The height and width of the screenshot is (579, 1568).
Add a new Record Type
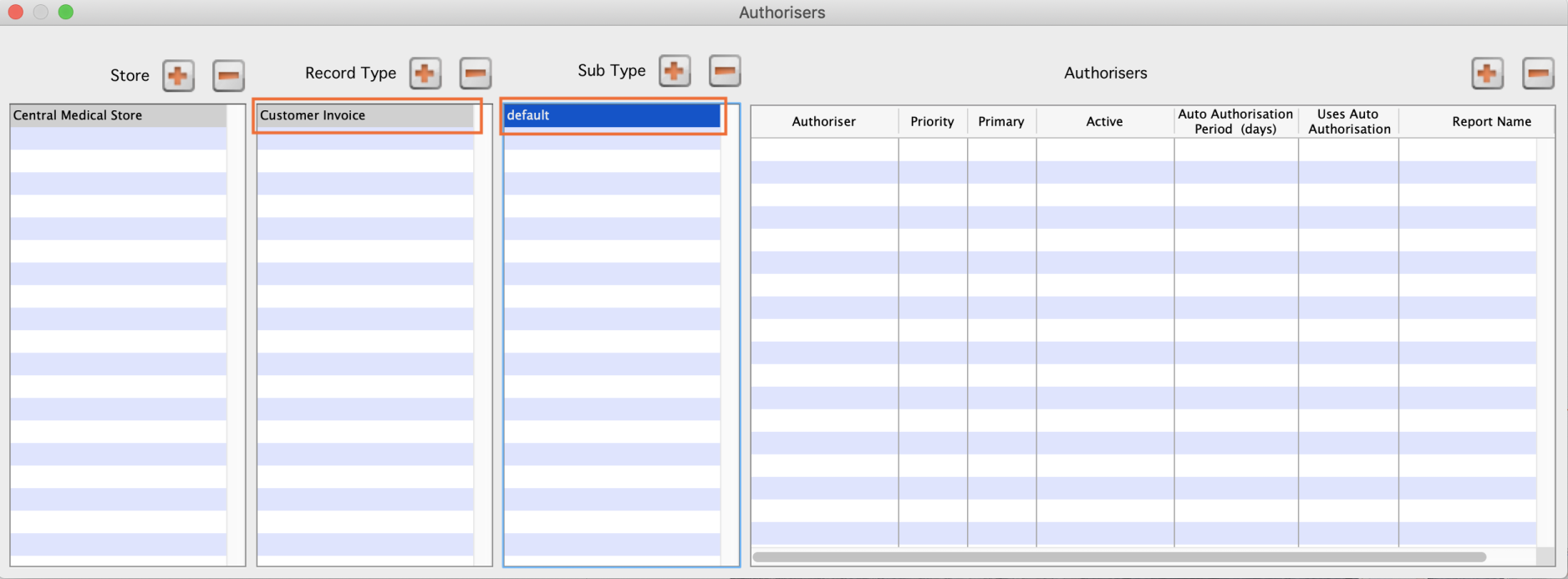425,74
